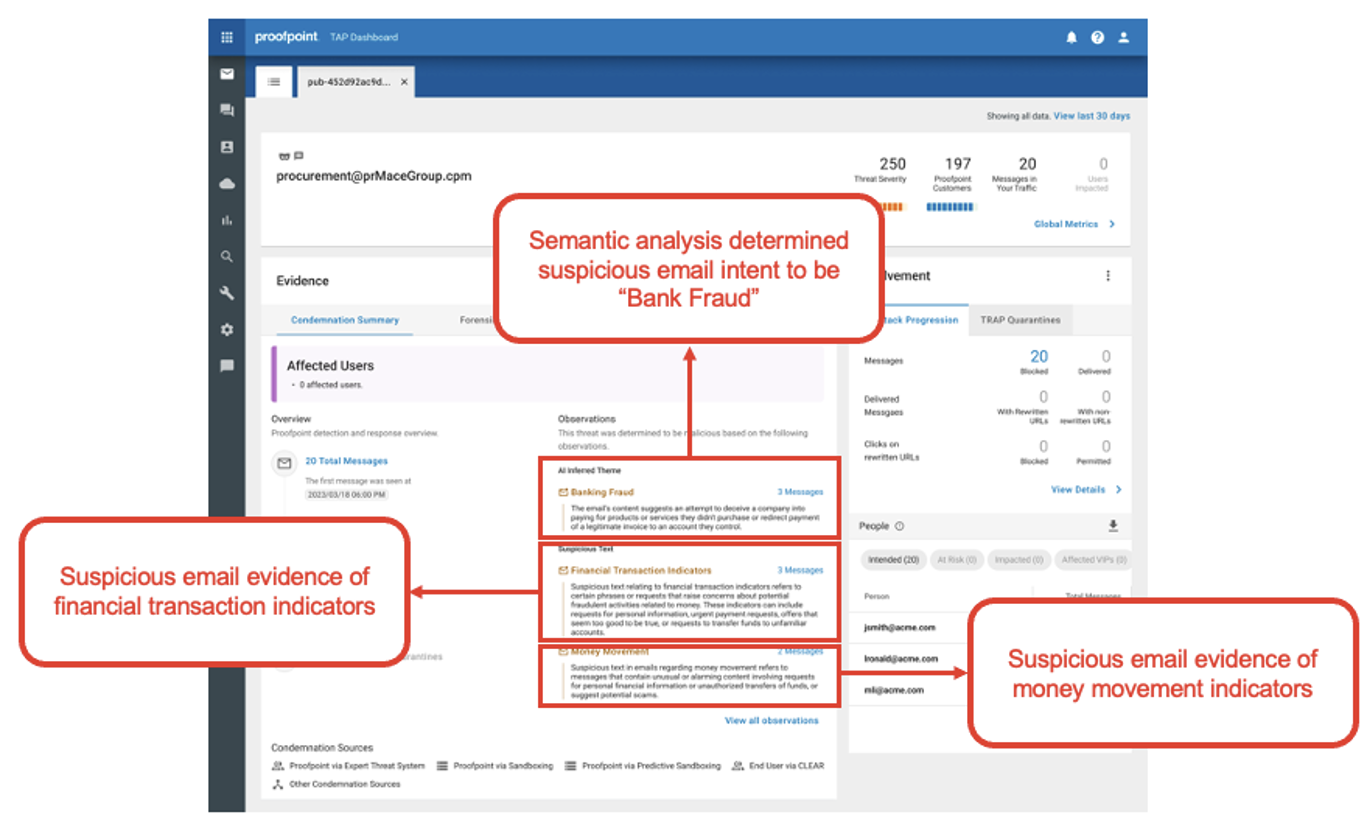
Task: Click the 20 Blocked messages count
Action: tap(1038, 356)
